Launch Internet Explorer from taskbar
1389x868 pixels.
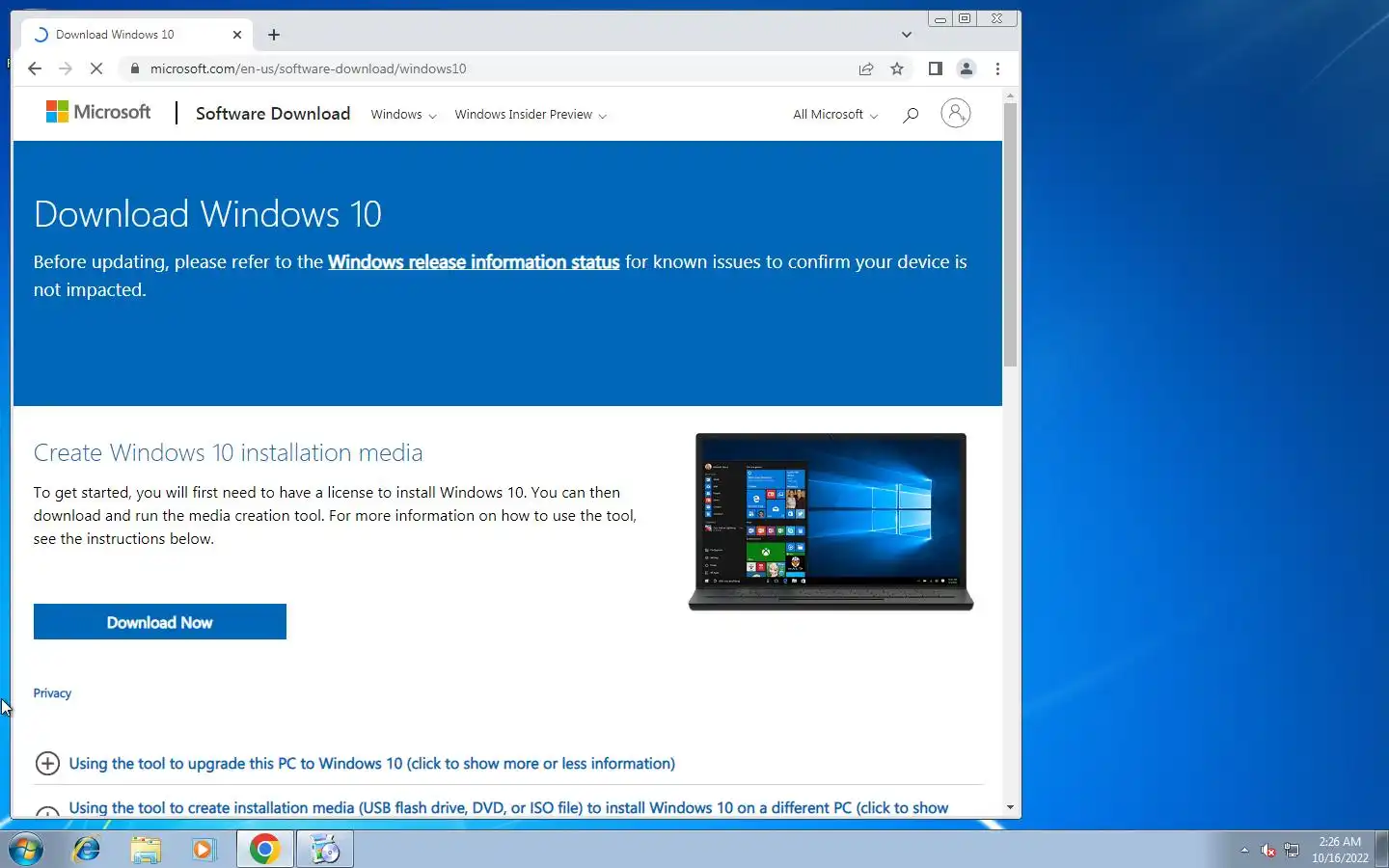87,850
